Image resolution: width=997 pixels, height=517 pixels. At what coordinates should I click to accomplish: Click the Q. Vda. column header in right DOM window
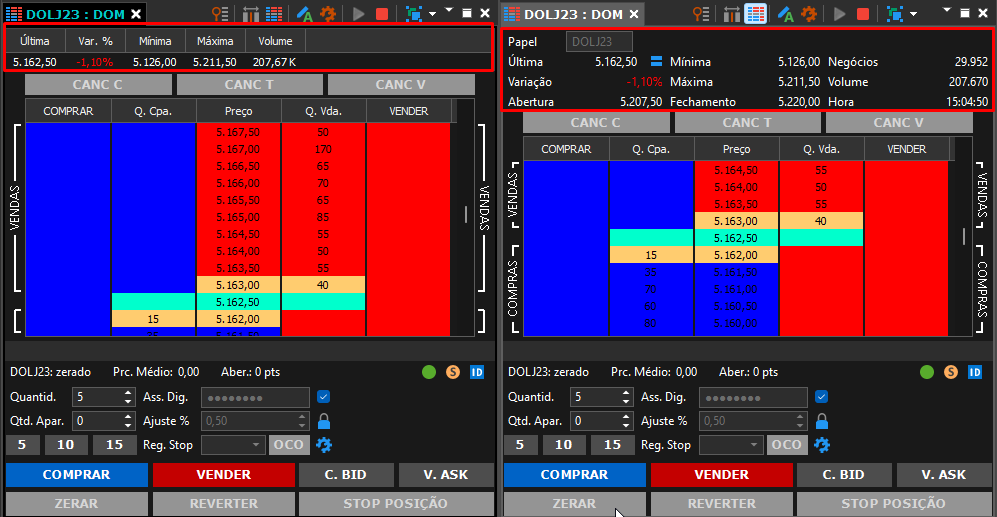pyautogui.click(x=822, y=149)
